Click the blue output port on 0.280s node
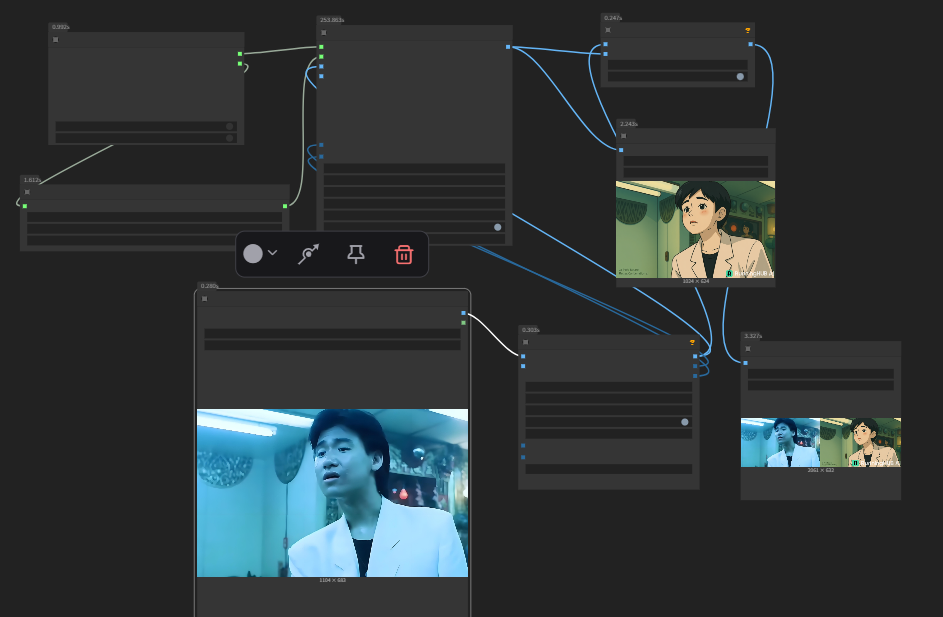Viewport: 943px width, 617px height. [x=464, y=313]
